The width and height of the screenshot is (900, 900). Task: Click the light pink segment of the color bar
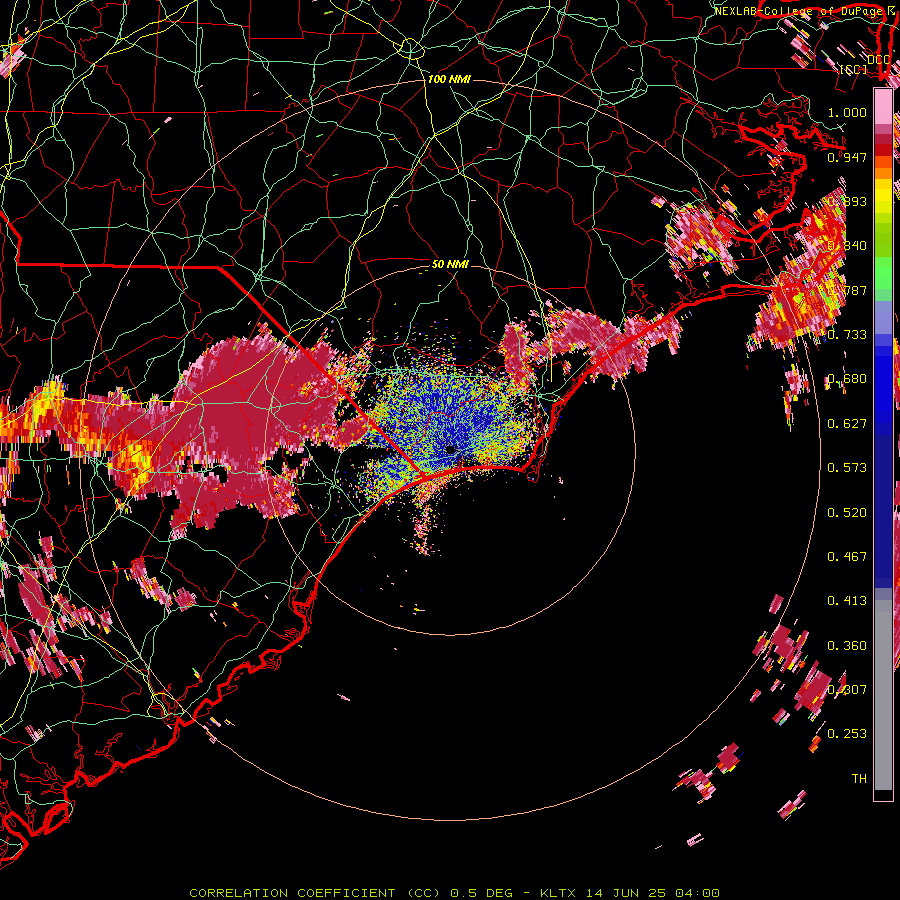pyautogui.click(x=883, y=107)
